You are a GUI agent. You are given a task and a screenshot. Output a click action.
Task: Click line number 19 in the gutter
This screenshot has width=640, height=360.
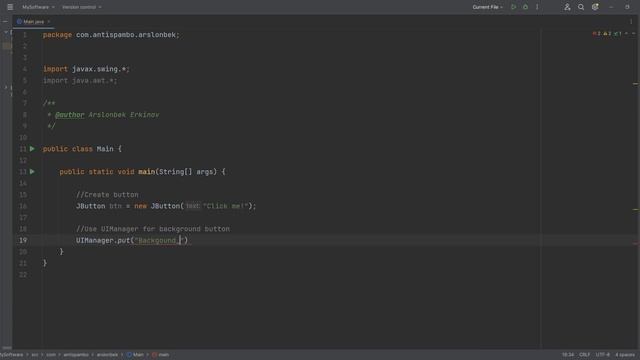click(23, 240)
